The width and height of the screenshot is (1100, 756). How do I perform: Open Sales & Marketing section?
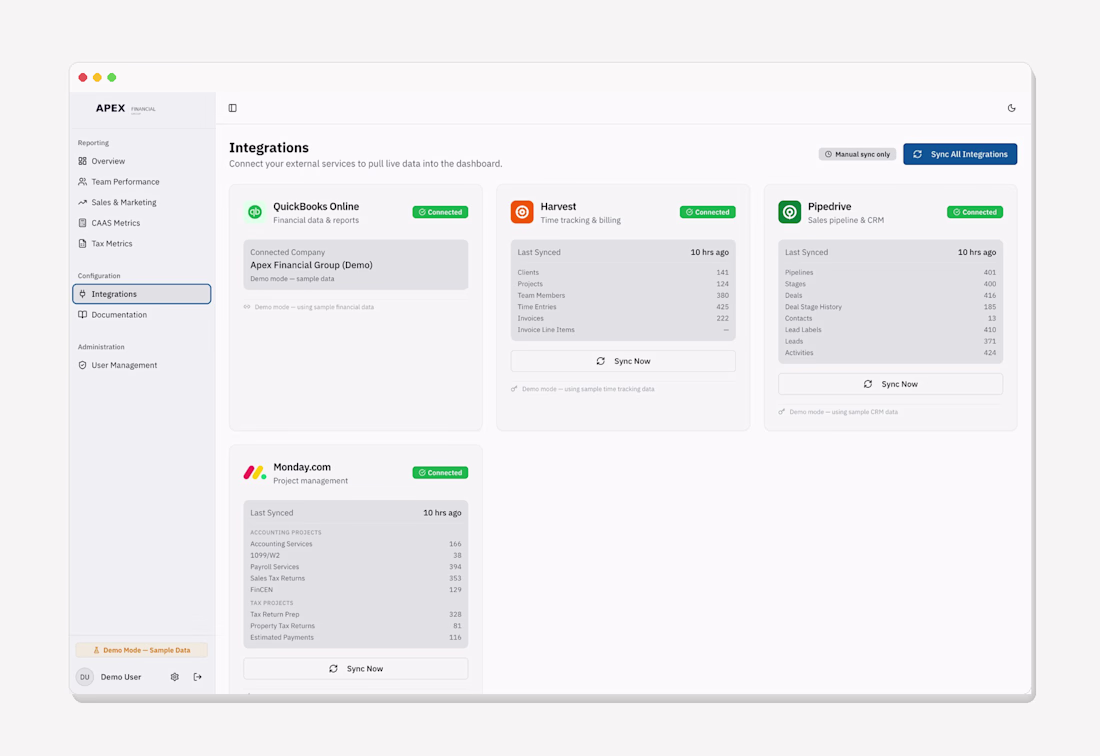point(123,202)
